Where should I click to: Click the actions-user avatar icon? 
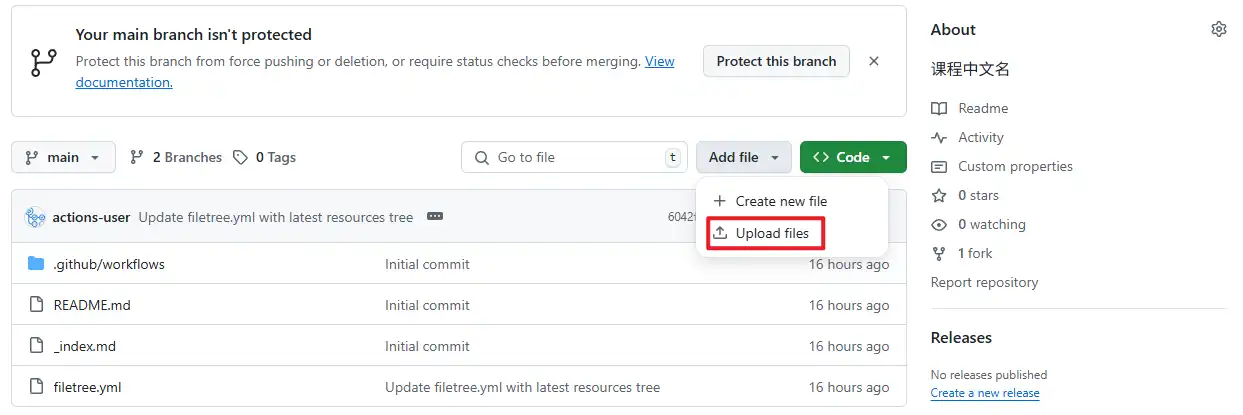tap(36, 217)
